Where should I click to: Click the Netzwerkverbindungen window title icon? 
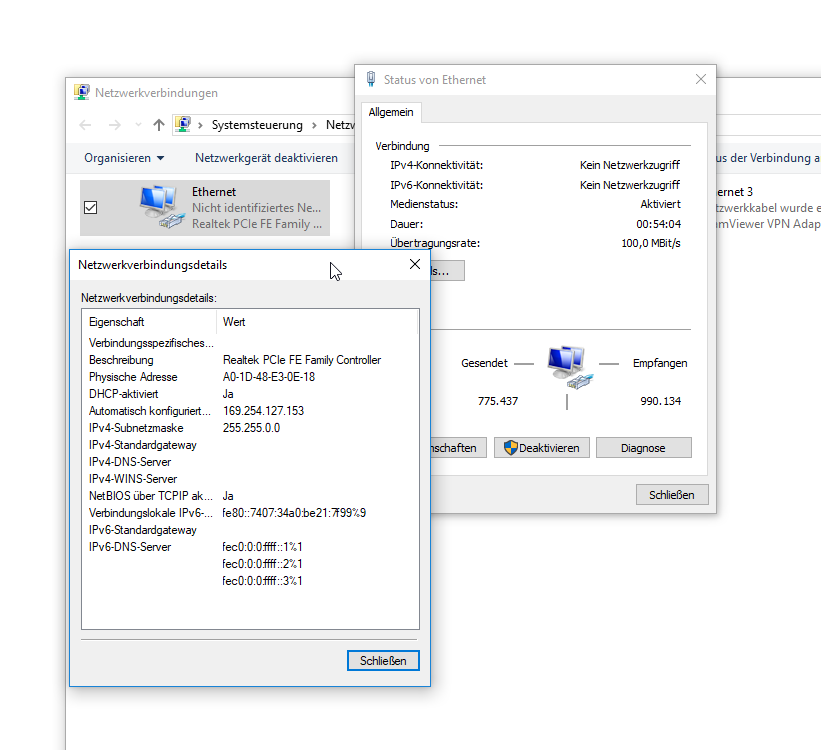click(x=81, y=92)
